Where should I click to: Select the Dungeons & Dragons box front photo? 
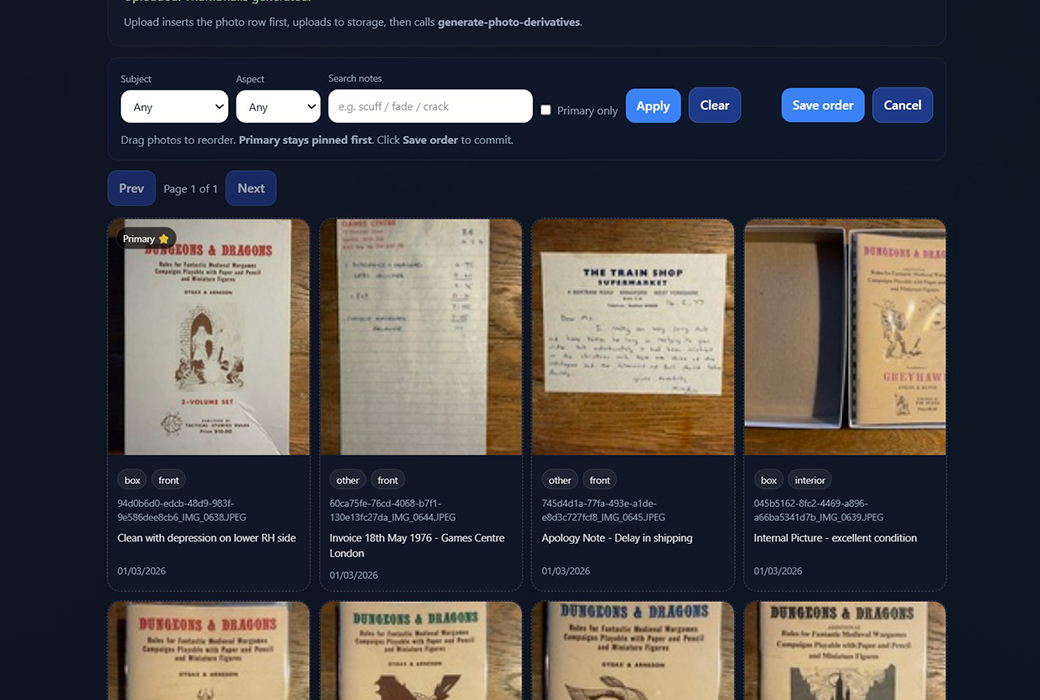point(209,337)
